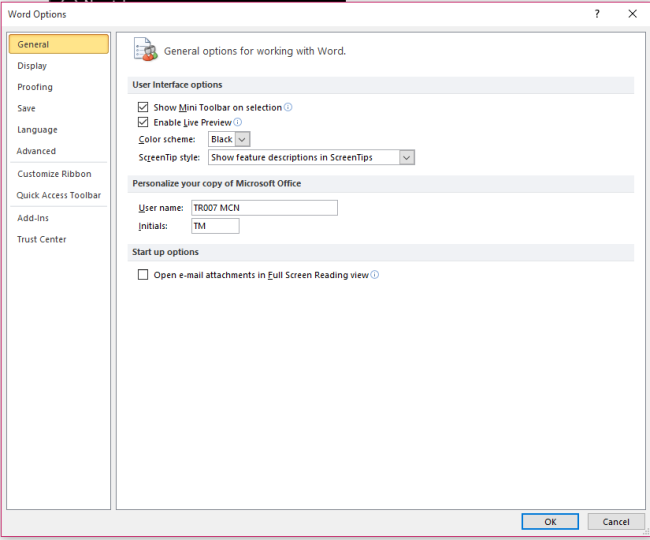This screenshot has height=540, width=650.
Task: Click the 'Initials:' label
Action: [153, 226]
